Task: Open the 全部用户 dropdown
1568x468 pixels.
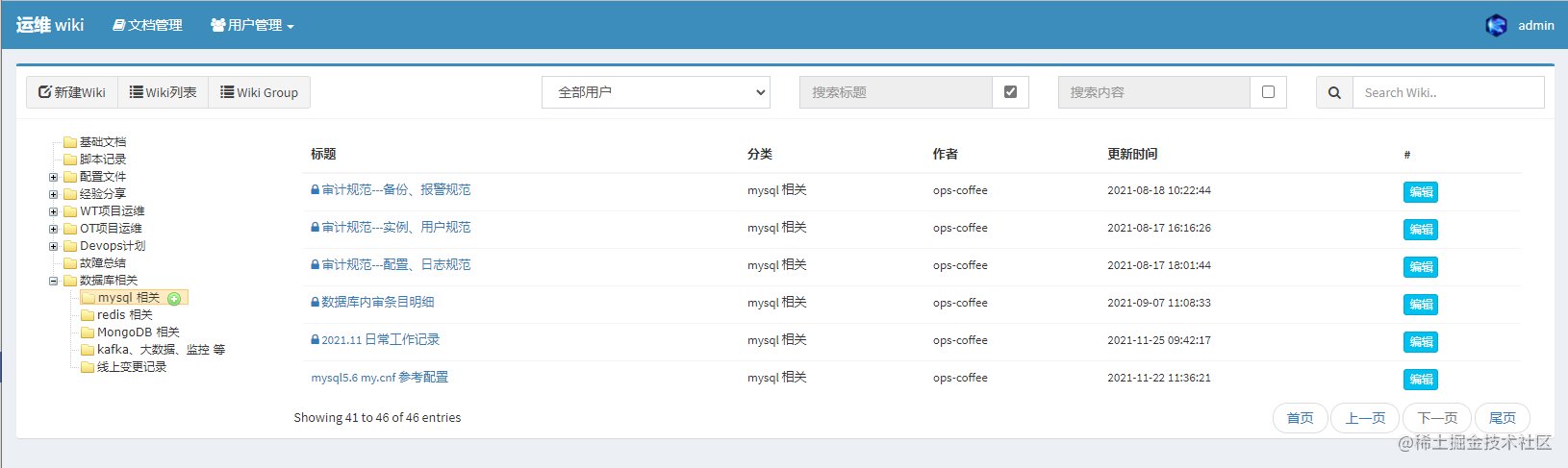Action: click(x=656, y=92)
